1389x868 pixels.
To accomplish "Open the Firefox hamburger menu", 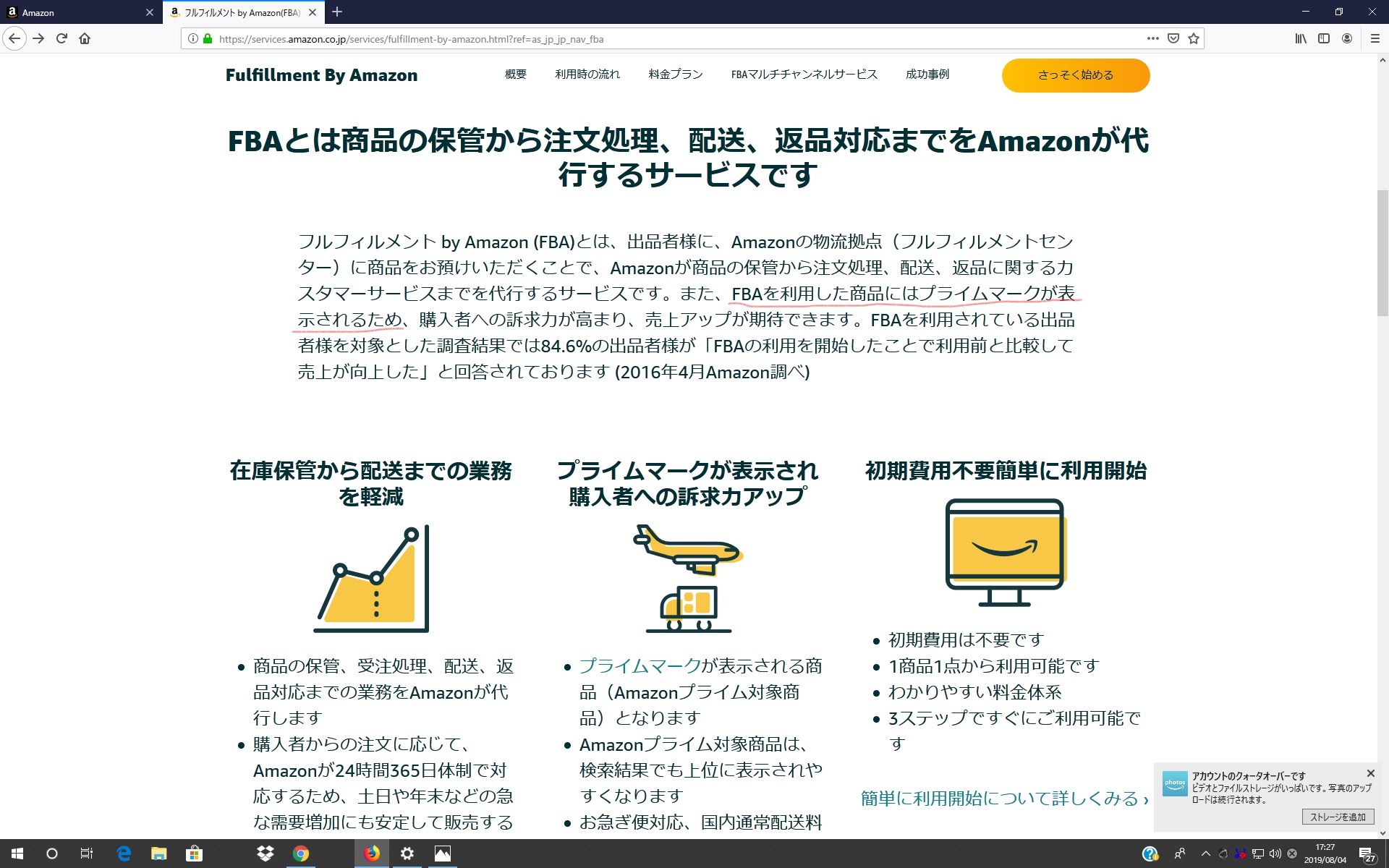I will [1375, 38].
